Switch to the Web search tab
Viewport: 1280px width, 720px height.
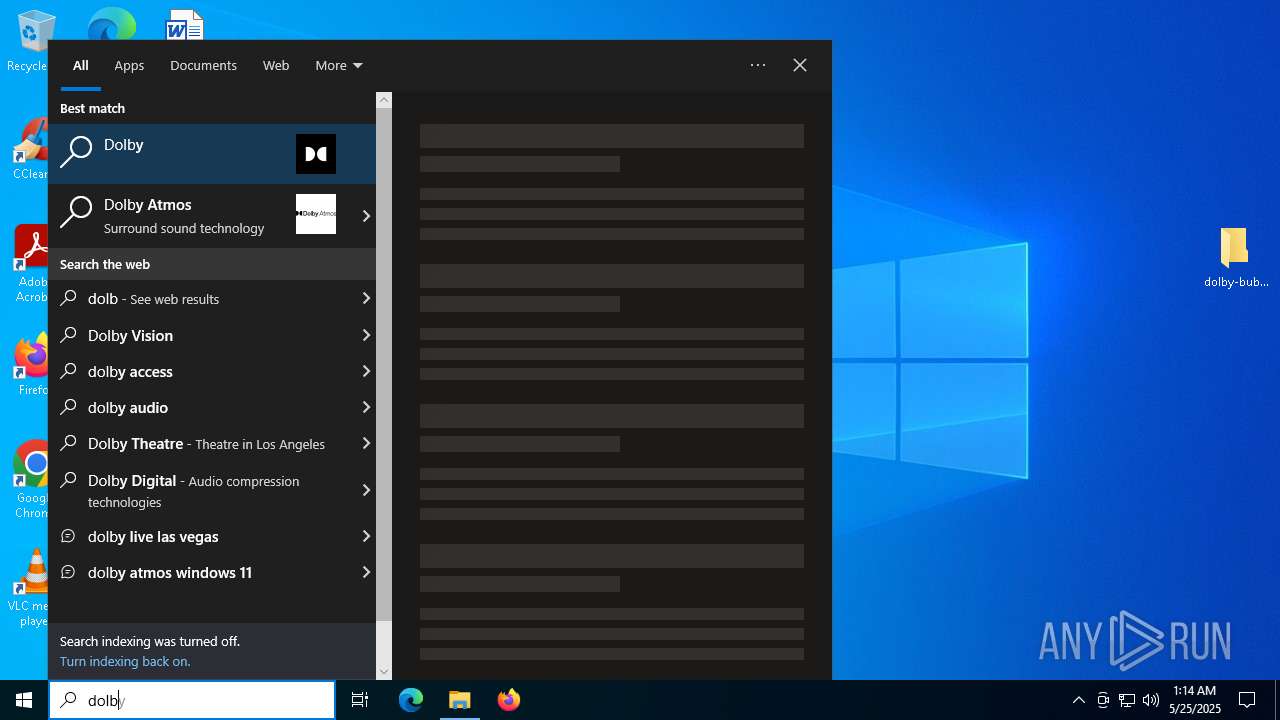tap(276, 65)
